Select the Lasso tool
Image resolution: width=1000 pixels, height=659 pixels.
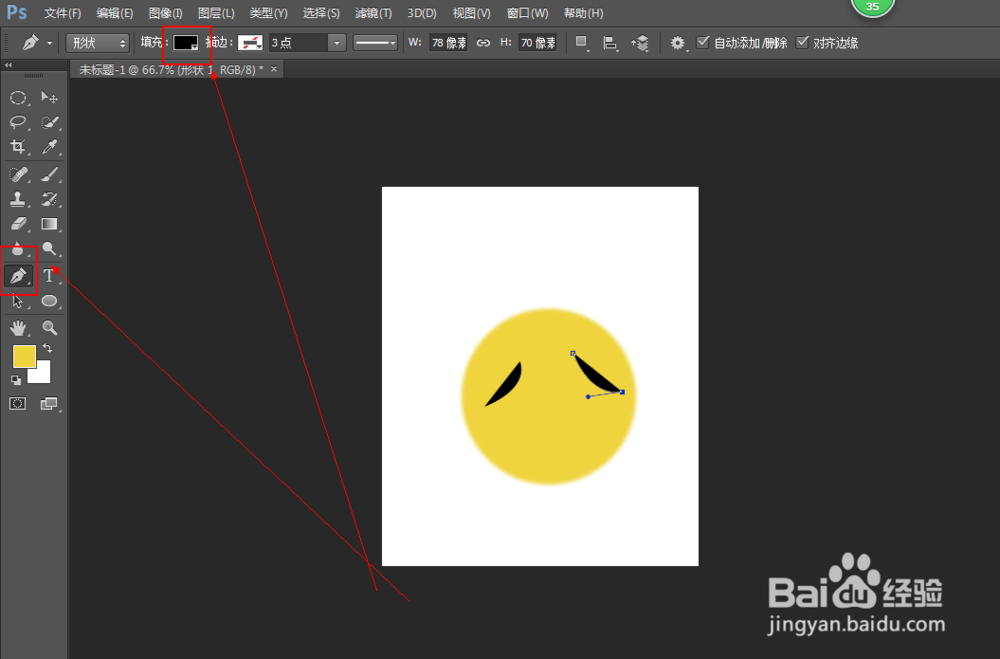pyautogui.click(x=18, y=122)
